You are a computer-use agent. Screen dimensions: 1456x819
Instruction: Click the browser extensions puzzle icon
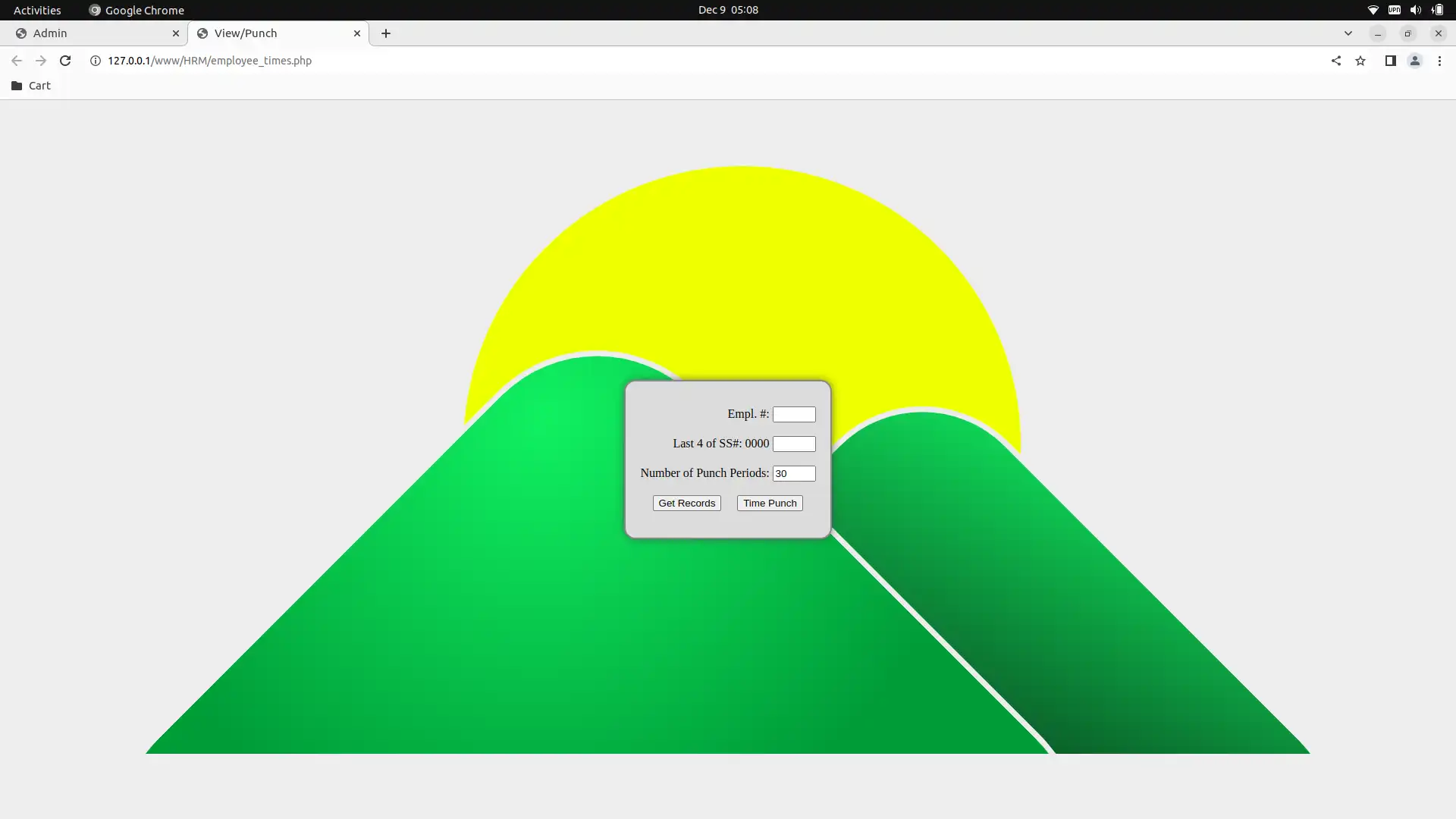tap(1390, 60)
